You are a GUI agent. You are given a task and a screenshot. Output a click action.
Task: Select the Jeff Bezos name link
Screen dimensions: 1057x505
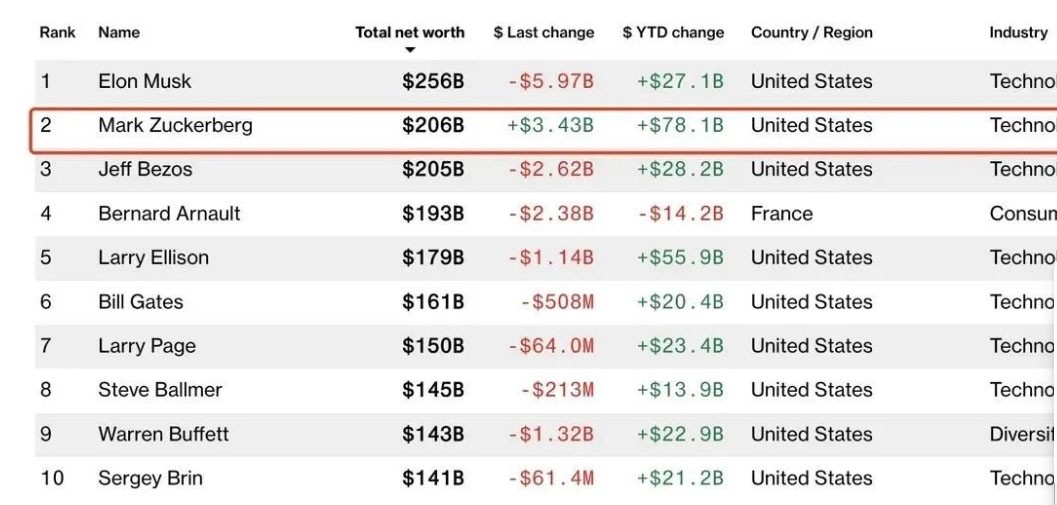pyautogui.click(x=145, y=169)
